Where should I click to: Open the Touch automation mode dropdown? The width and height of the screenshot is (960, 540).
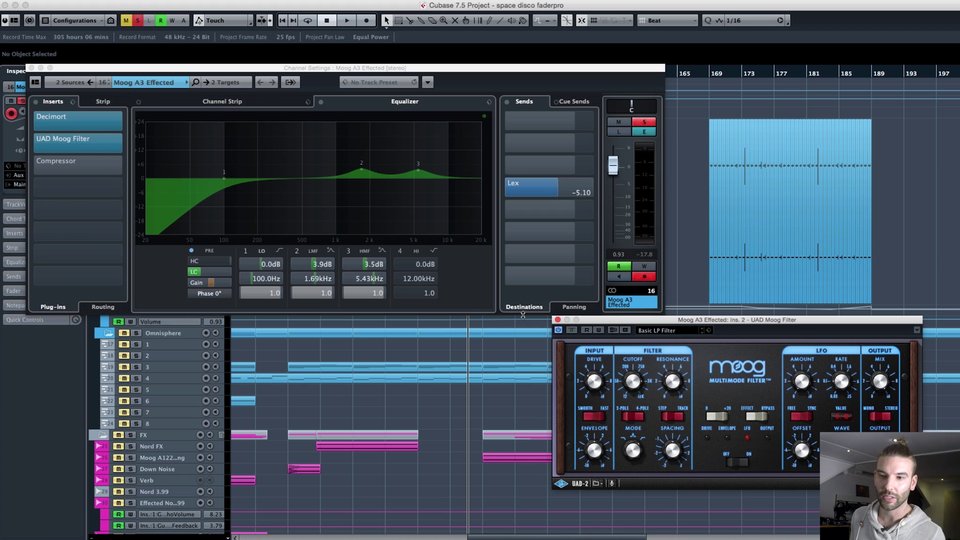[223, 20]
